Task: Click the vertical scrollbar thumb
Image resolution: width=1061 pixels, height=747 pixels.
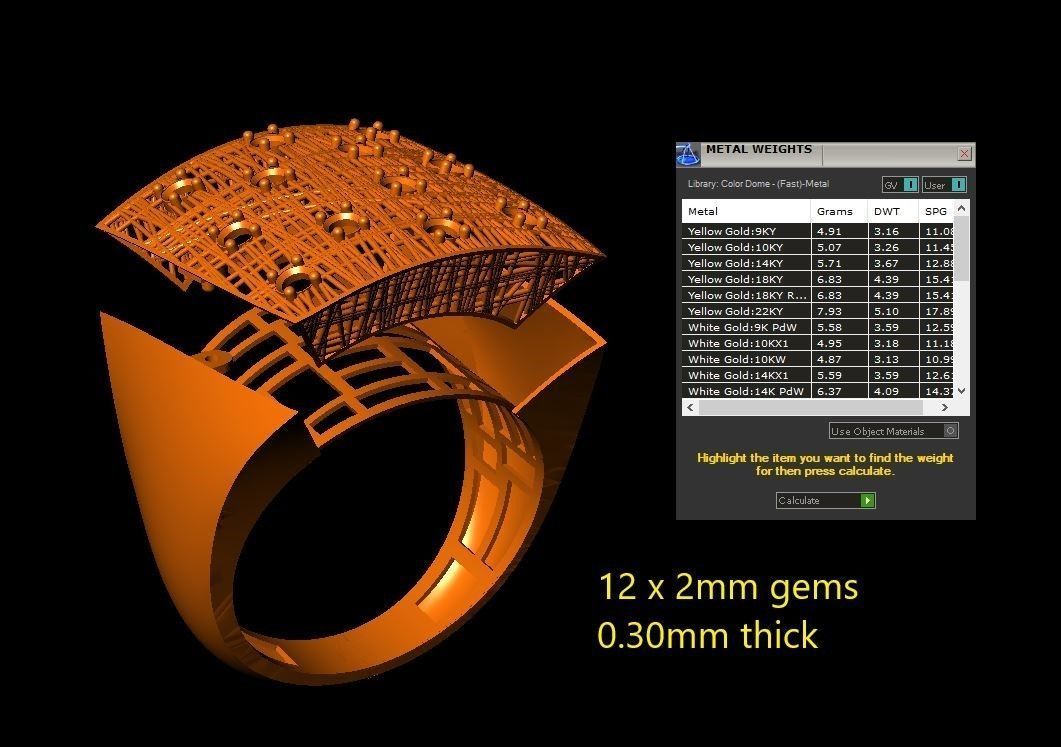Action: tap(962, 248)
